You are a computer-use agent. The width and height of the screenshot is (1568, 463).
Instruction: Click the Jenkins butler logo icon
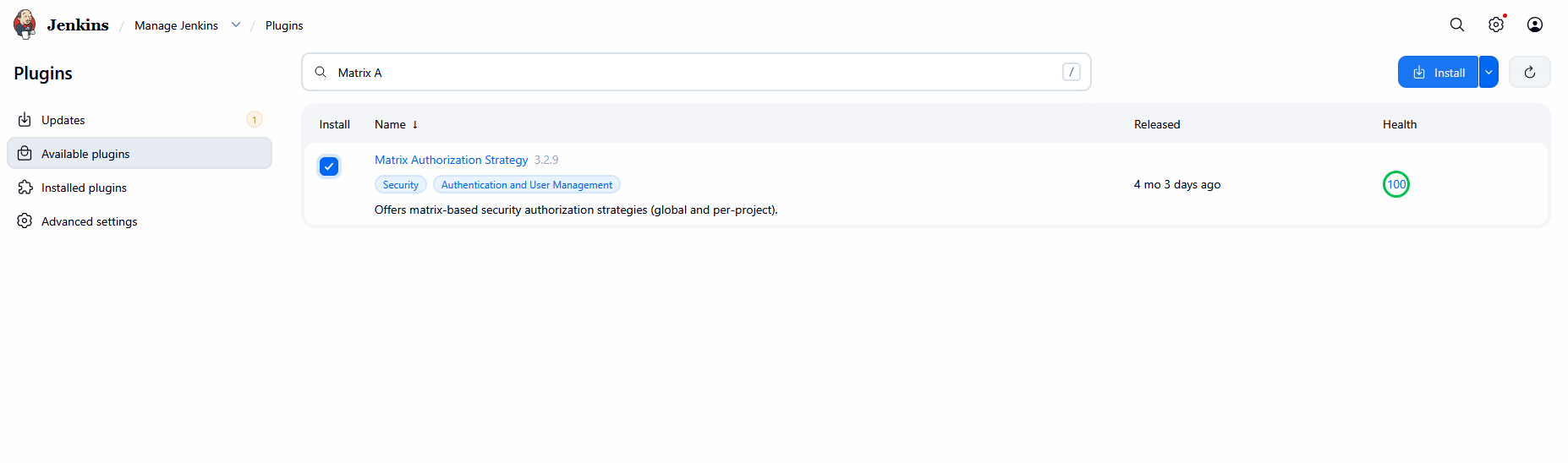coord(25,25)
